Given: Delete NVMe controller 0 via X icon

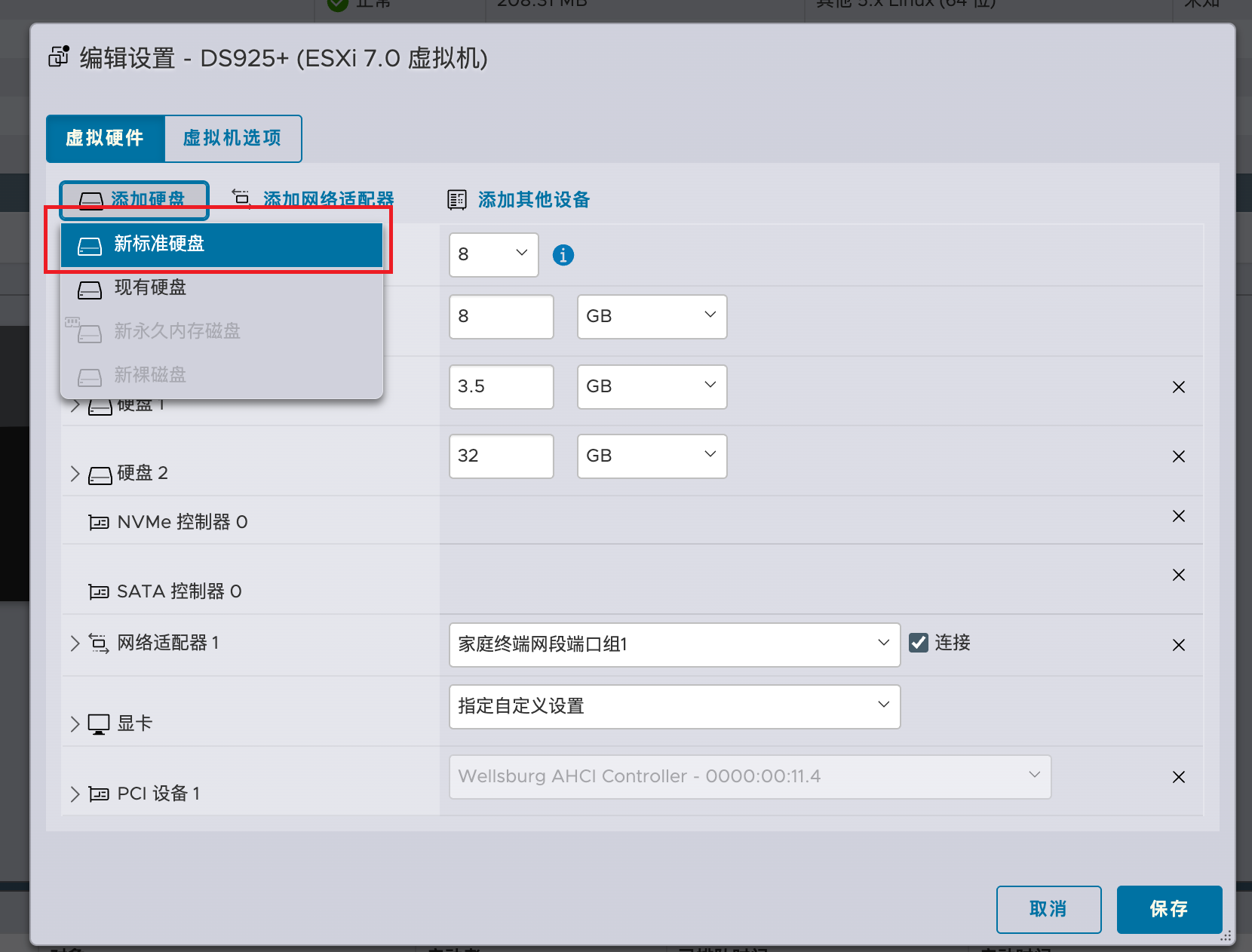Looking at the screenshot, I should click(1178, 516).
